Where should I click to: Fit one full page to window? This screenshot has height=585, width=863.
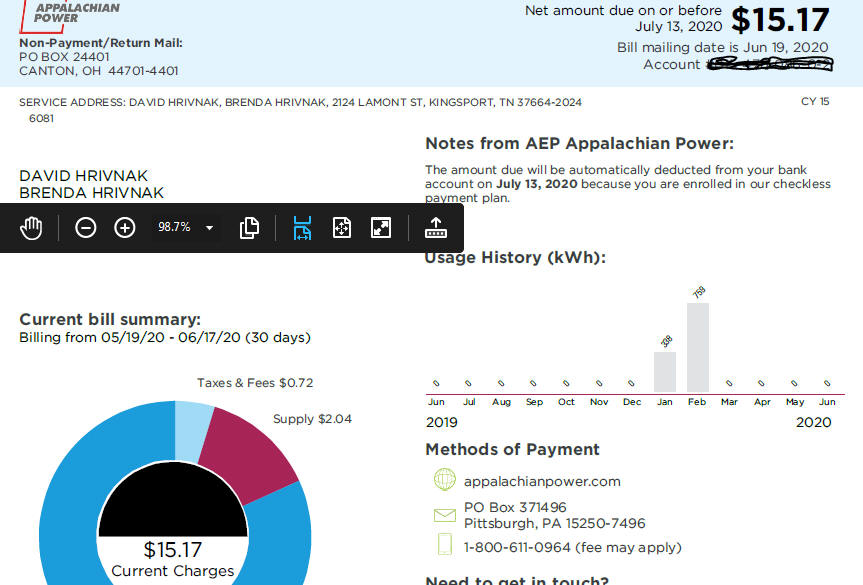click(x=342, y=228)
